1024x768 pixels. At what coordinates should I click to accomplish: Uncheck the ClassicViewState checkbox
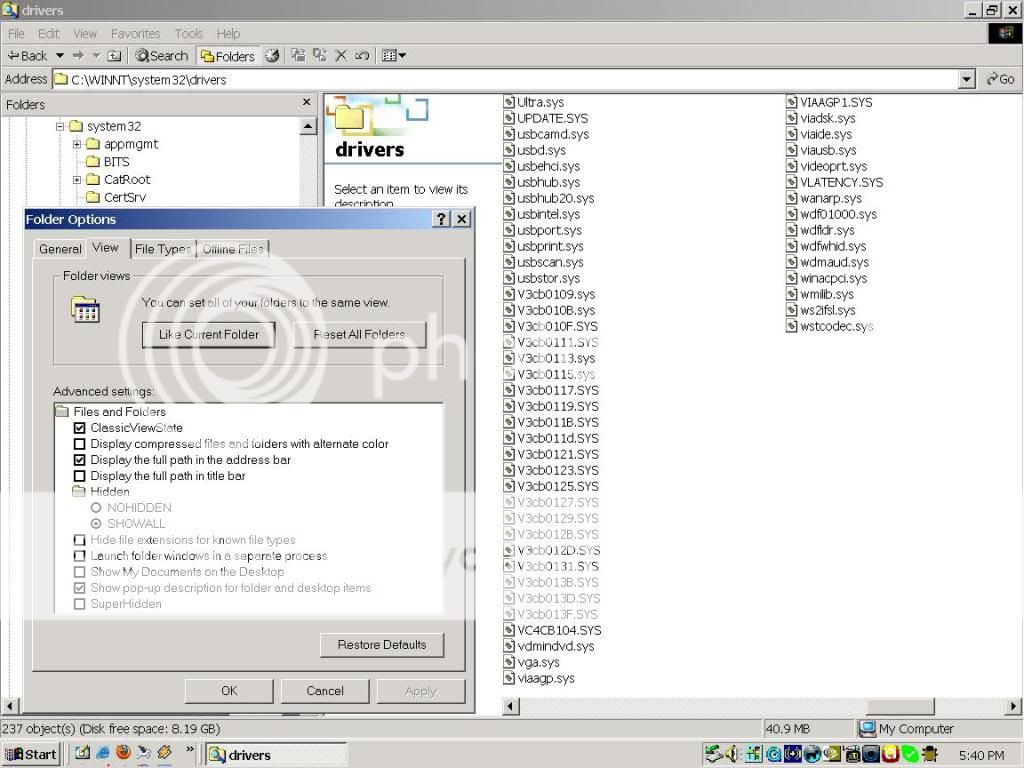(80, 428)
